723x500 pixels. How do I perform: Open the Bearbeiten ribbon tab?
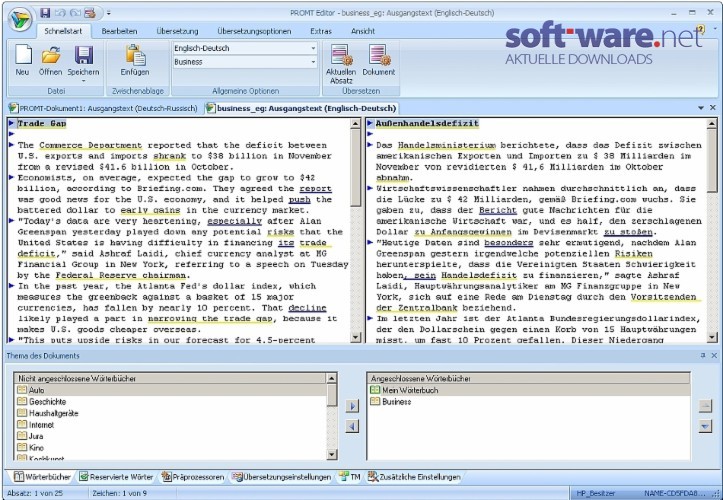pos(119,31)
